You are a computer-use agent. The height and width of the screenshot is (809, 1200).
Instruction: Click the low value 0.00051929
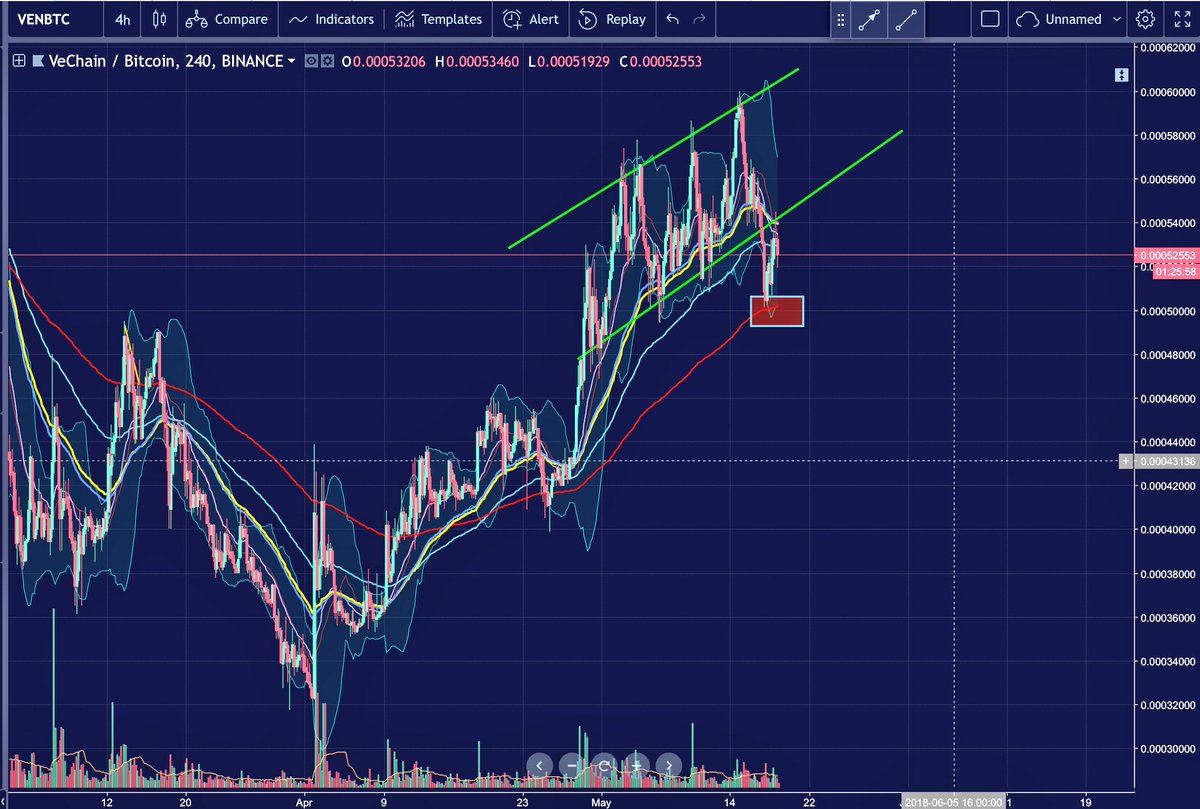[574, 62]
